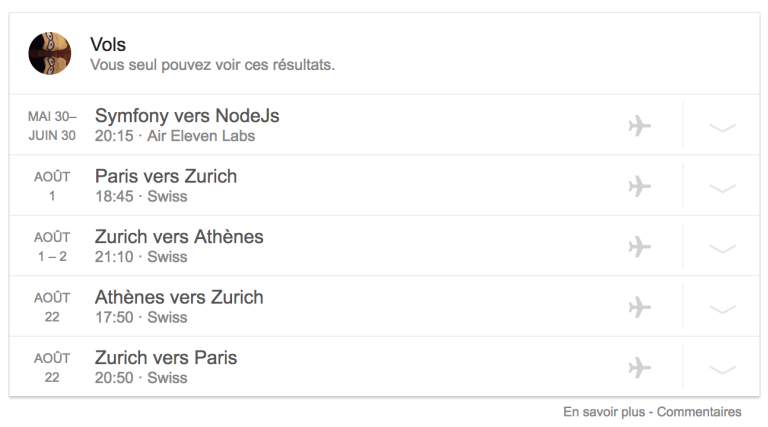The width and height of the screenshot is (768, 427).
Task: Expand the Athènes vers Zurich flight
Action: tap(722, 308)
